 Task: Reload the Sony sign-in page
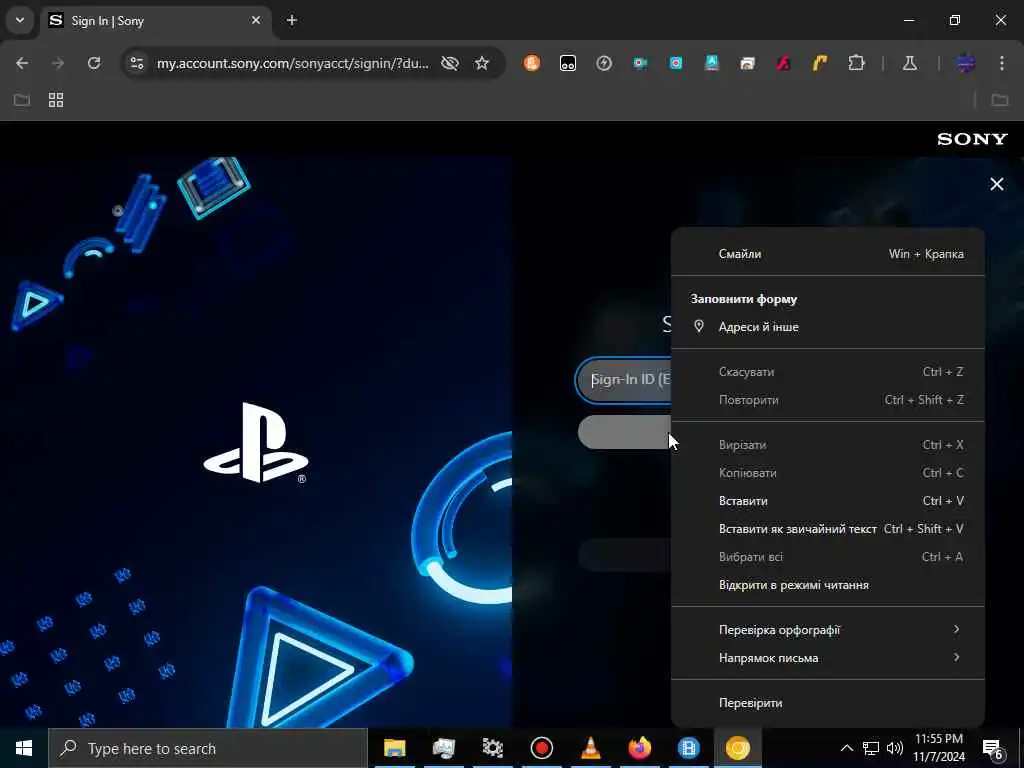point(94,63)
